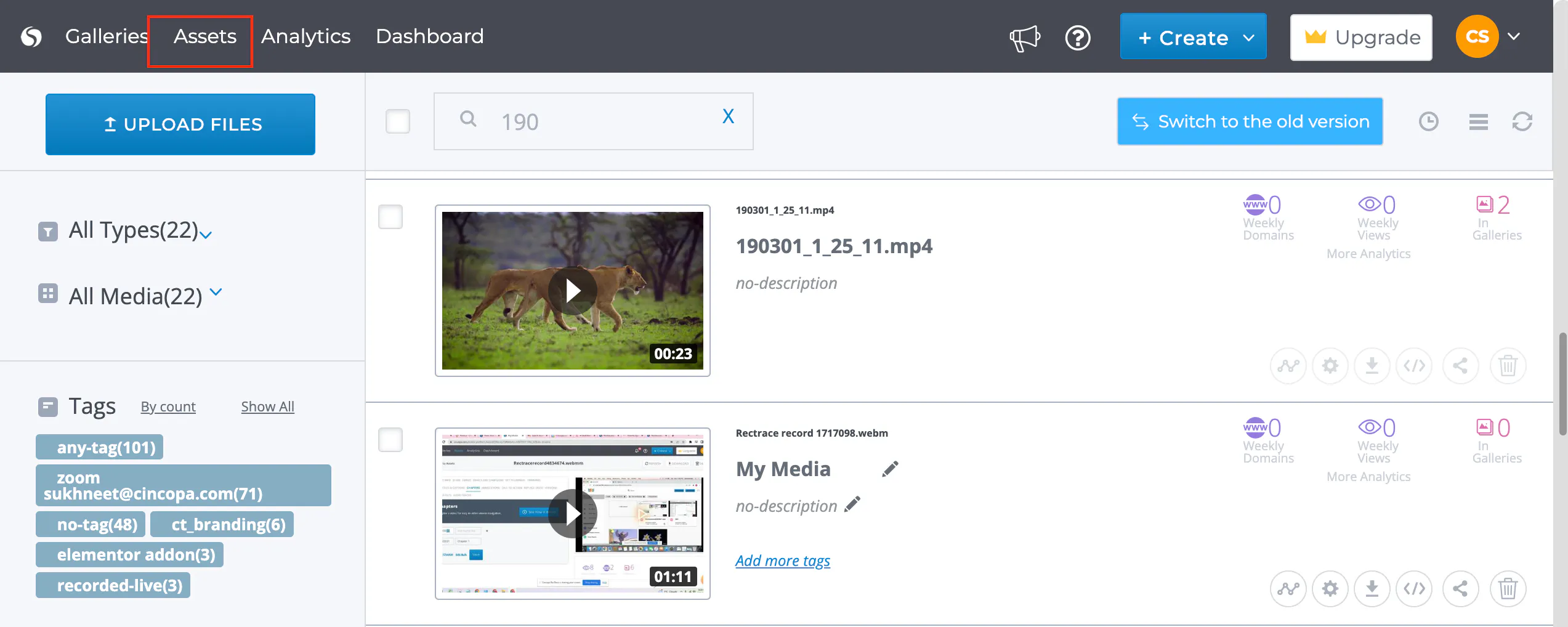
Task: Click the history clock icon
Action: click(x=1428, y=121)
